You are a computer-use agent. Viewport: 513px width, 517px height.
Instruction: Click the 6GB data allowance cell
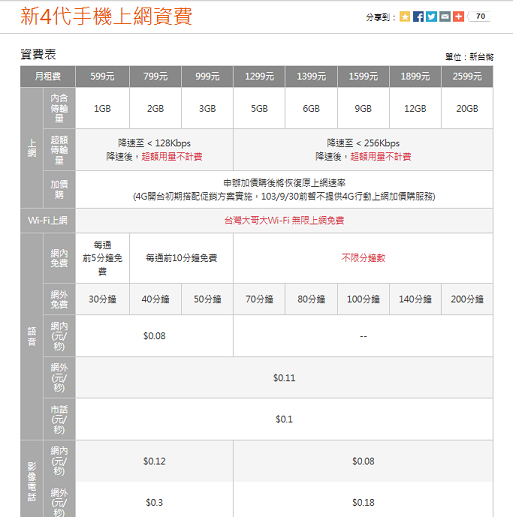[311, 108]
